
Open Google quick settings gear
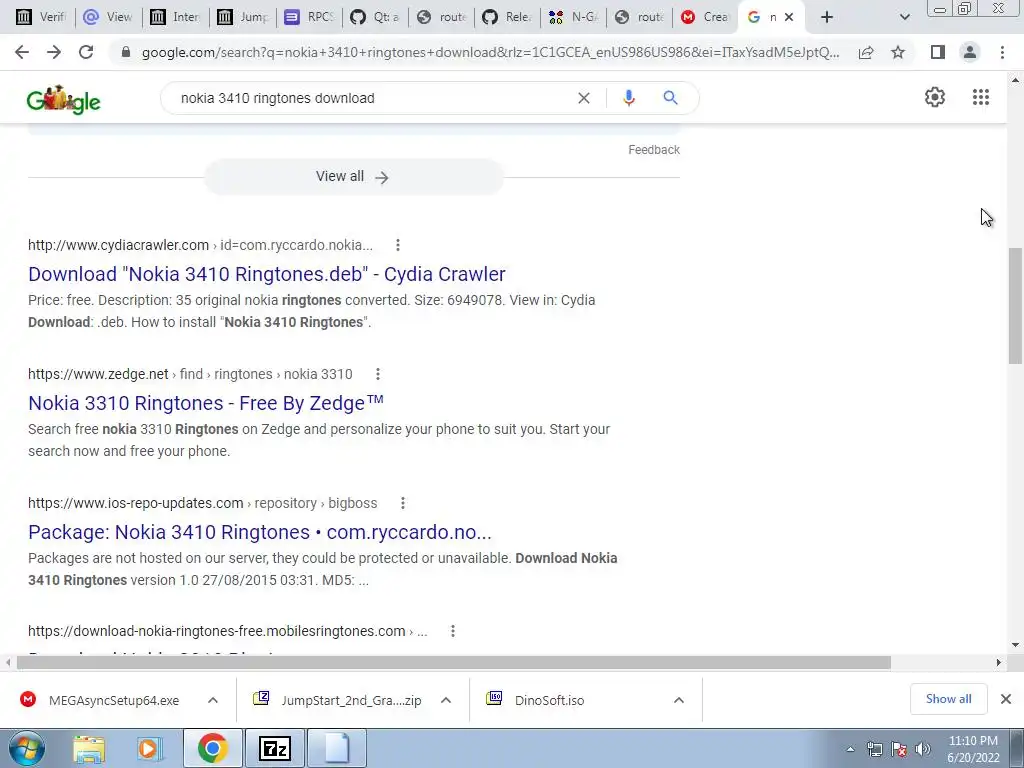935,97
